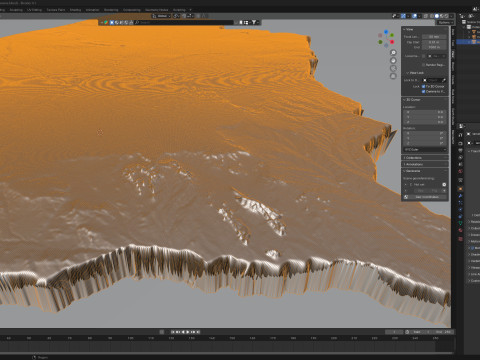Image resolution: width=480 pixels, height=360 pixels.
Task: Enable the Local Camera checkbox
Action: 424,56
